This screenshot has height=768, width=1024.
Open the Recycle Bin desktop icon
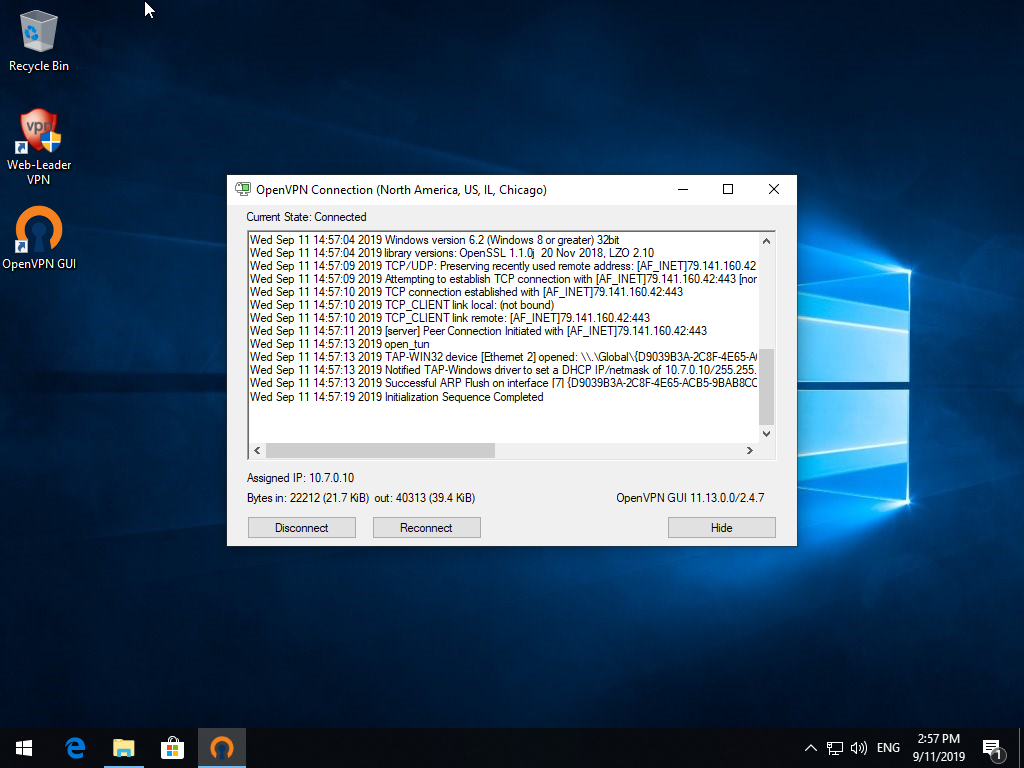pos(39,40)
